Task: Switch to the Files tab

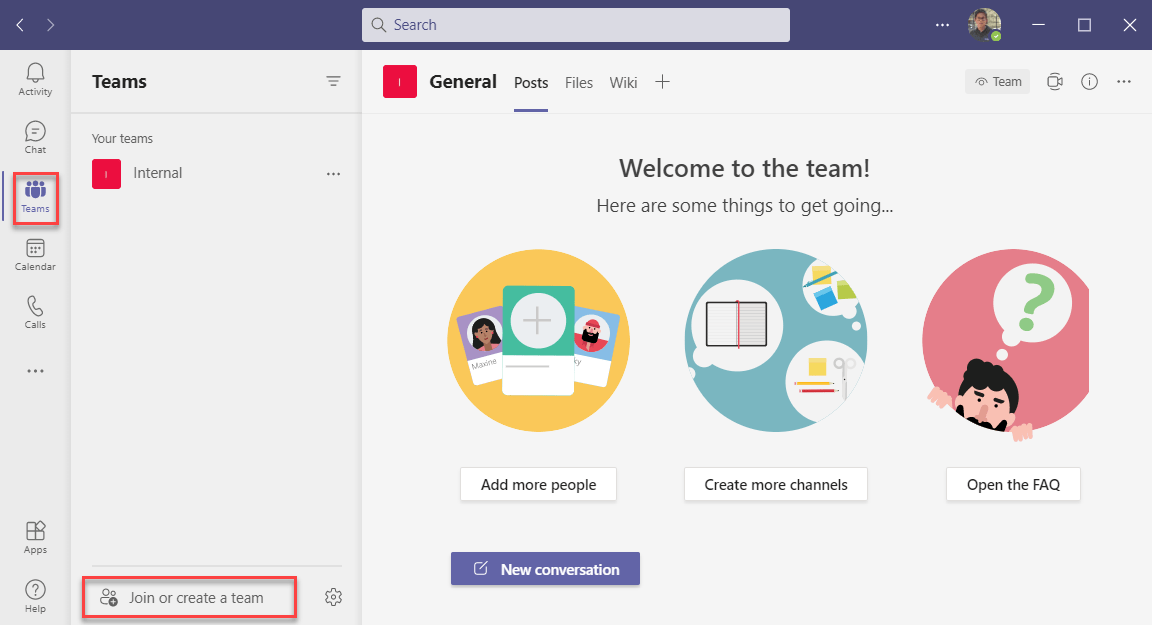Action: [x=579, y=83]
